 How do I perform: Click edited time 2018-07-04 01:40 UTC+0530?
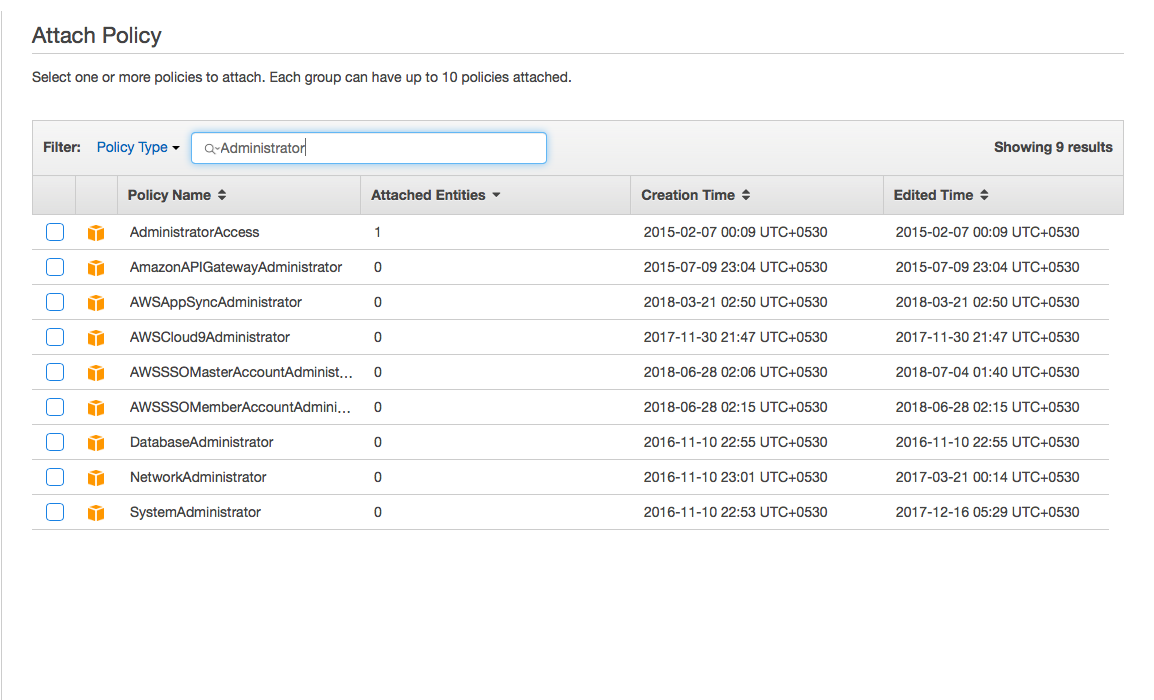tap(987, 372)
